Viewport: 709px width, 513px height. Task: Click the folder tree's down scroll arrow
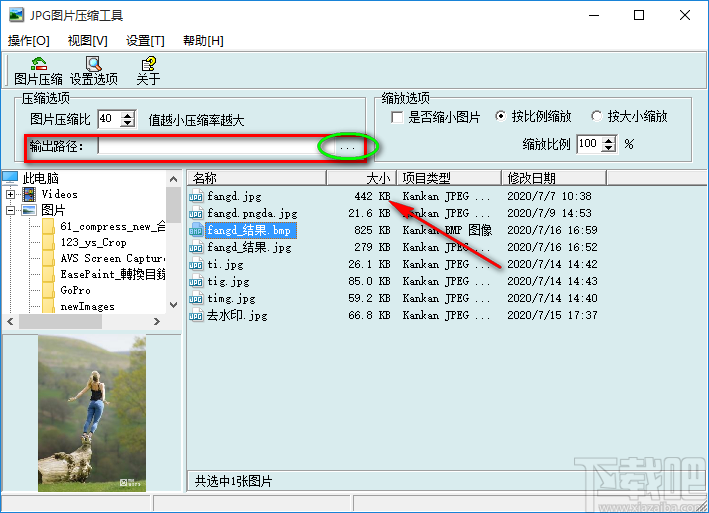(x=174, y=305)
